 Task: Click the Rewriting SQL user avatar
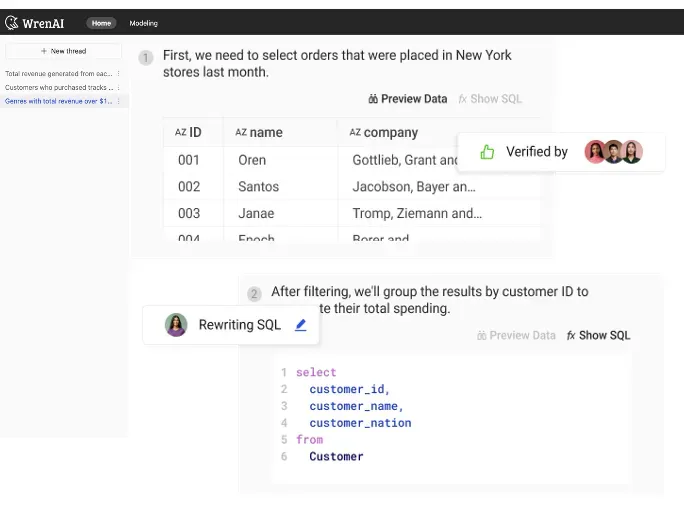(x=177, y=325)
